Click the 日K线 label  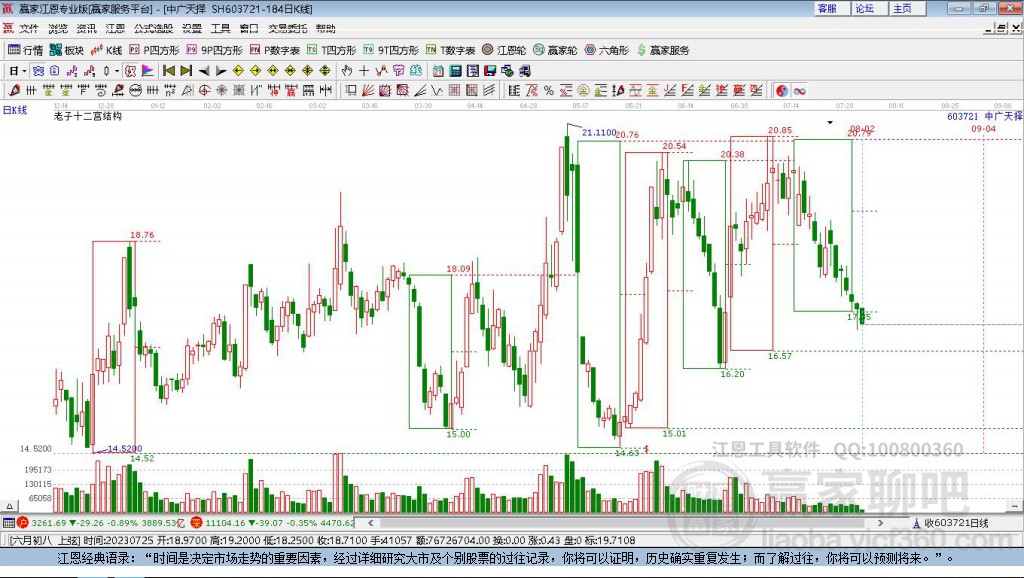(15, 110)
